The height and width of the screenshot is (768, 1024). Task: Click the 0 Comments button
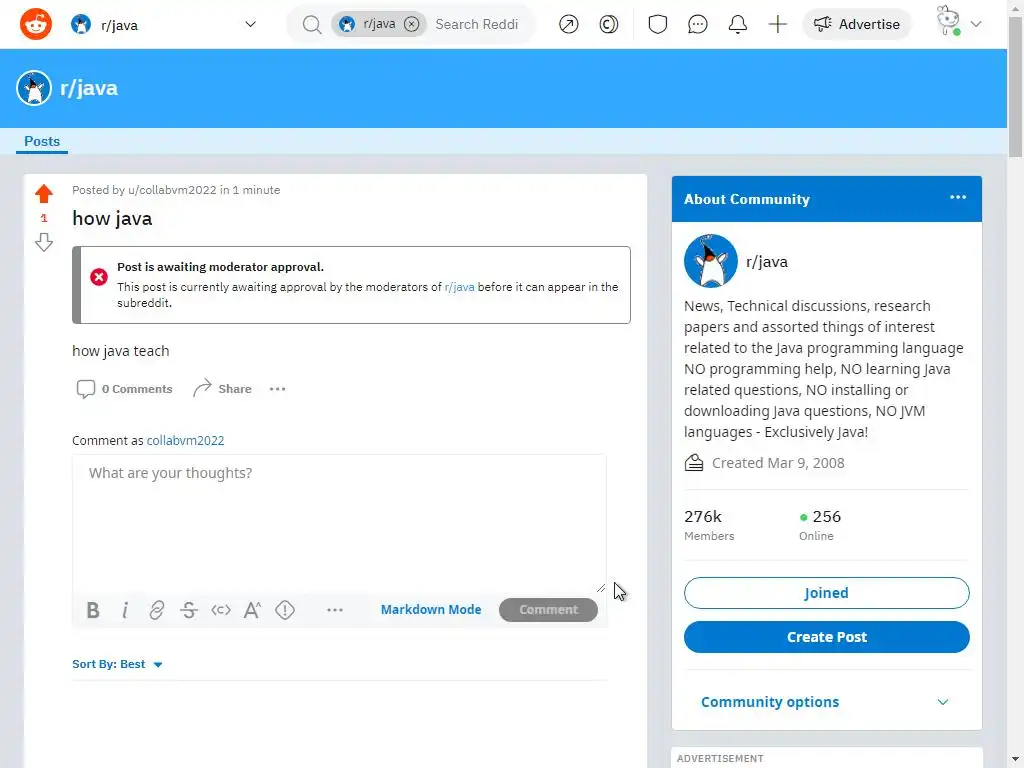(124, 389)
